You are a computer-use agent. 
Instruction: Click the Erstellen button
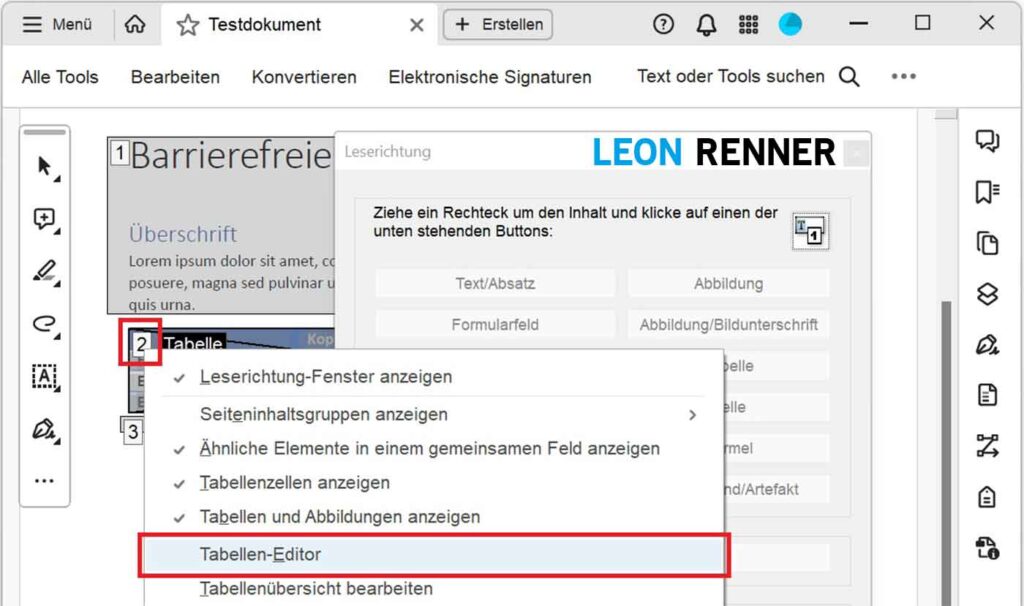point(498,25)
